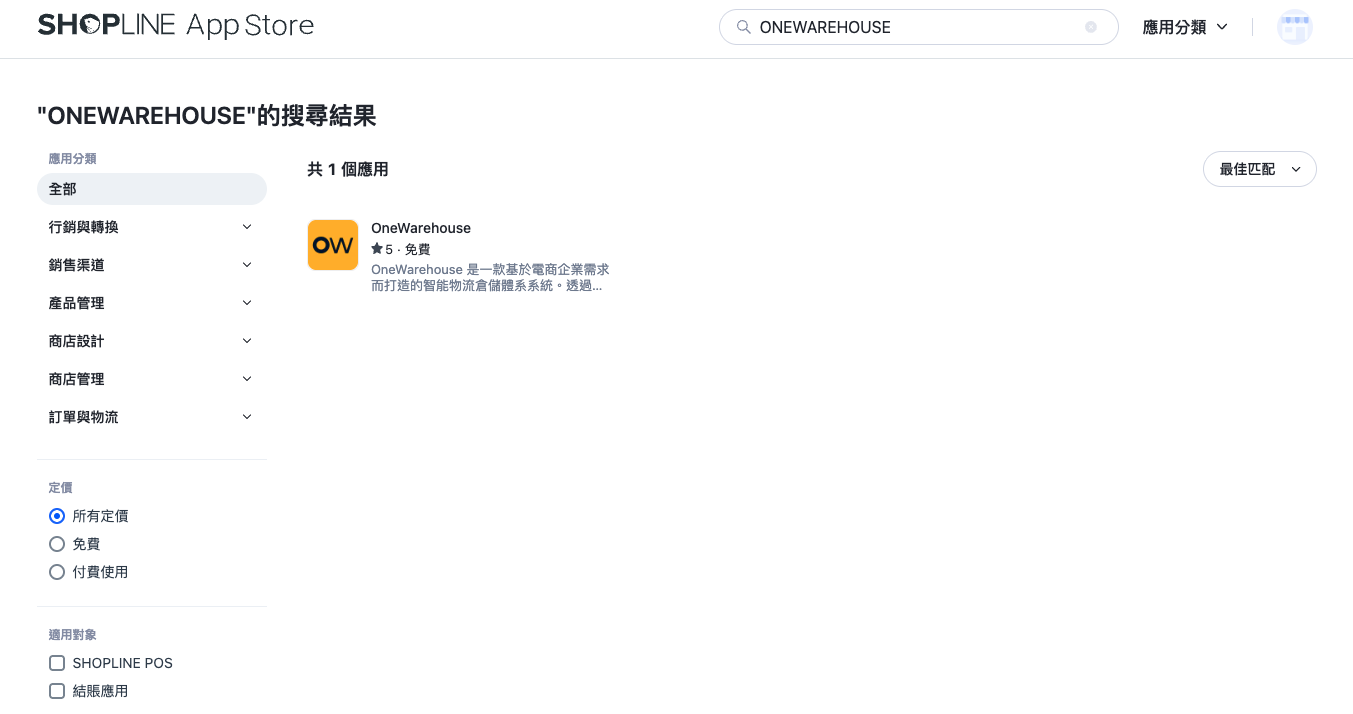Viewport: 1353px width, 714px height.
Task: Select the 商店管理 category label
Action: point(77,379)
